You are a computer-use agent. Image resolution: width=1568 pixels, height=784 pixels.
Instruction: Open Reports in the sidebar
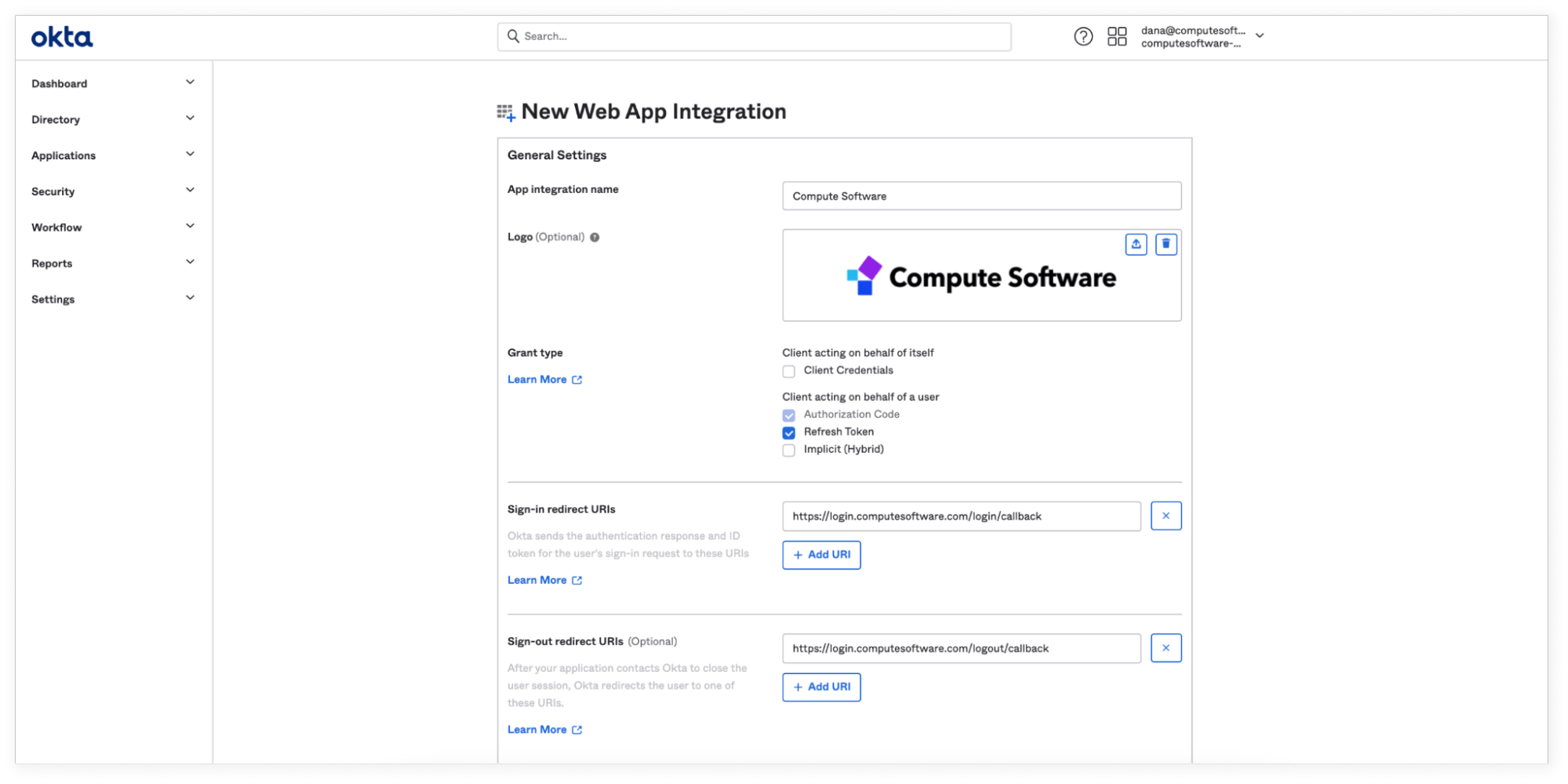pos(52,264)
